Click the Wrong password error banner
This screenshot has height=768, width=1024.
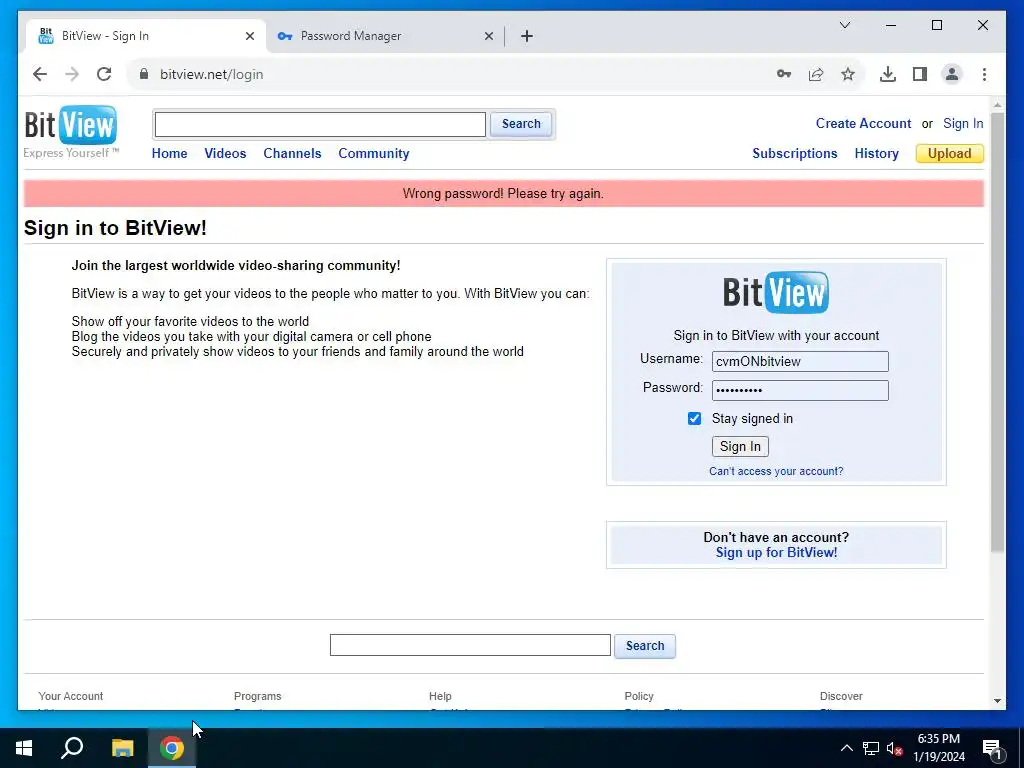click(504, 194)
